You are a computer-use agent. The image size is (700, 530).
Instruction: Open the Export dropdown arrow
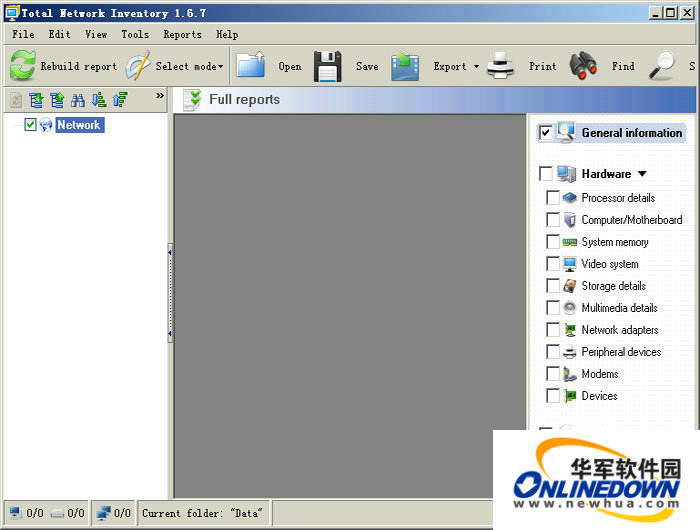click(476, 67)
